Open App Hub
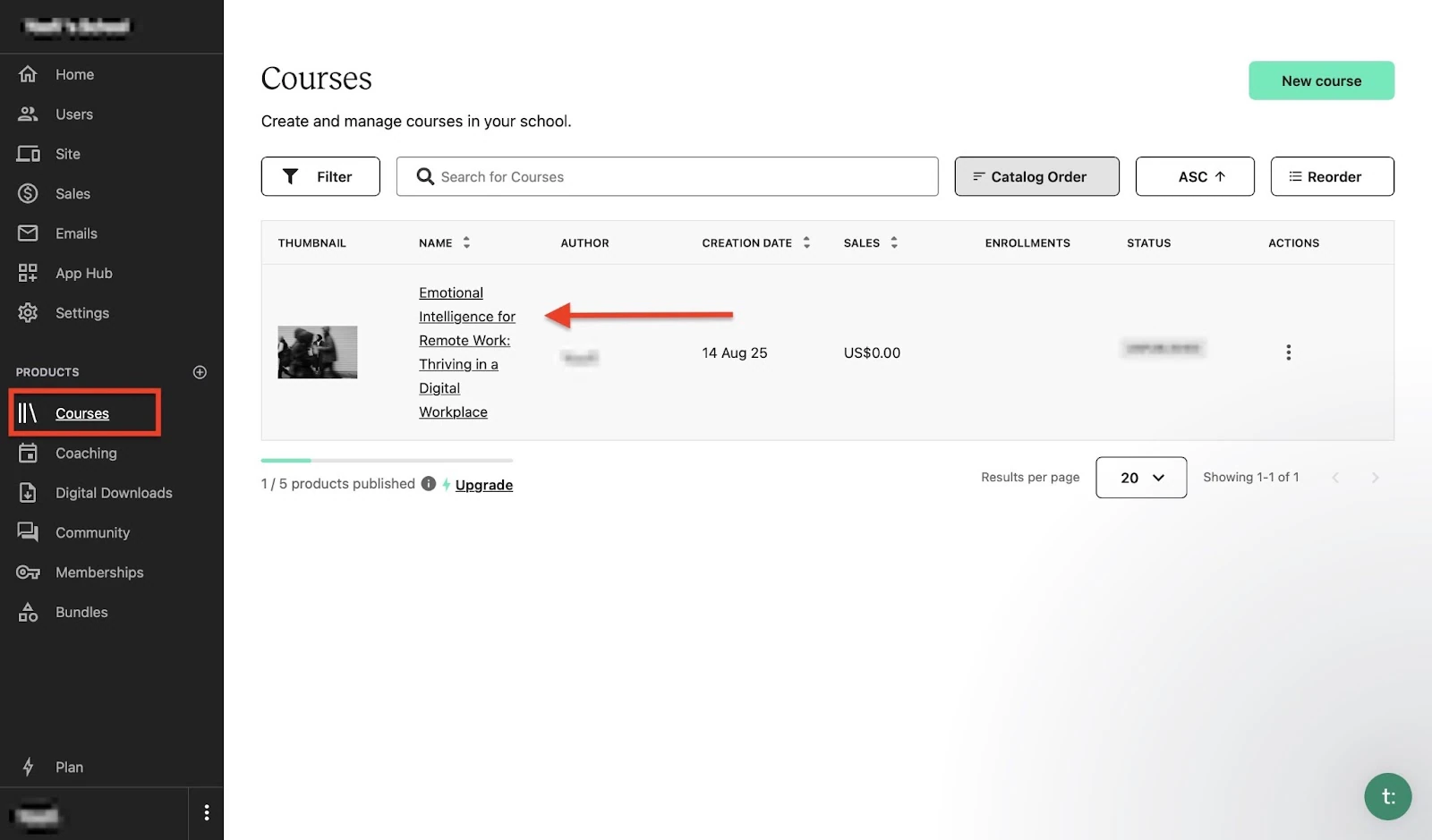 click(84, 273)
